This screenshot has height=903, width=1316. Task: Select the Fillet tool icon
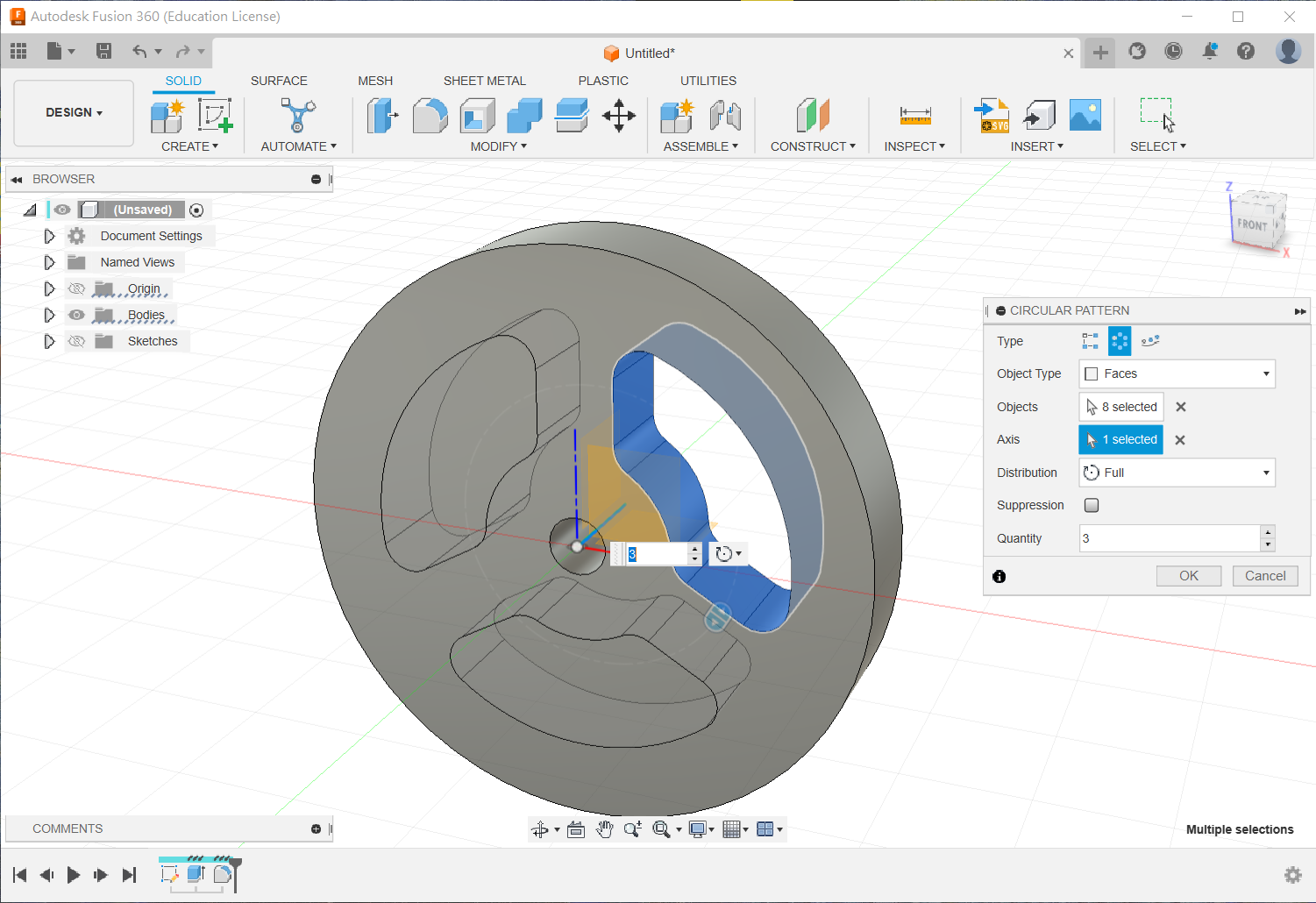(430, 116)
